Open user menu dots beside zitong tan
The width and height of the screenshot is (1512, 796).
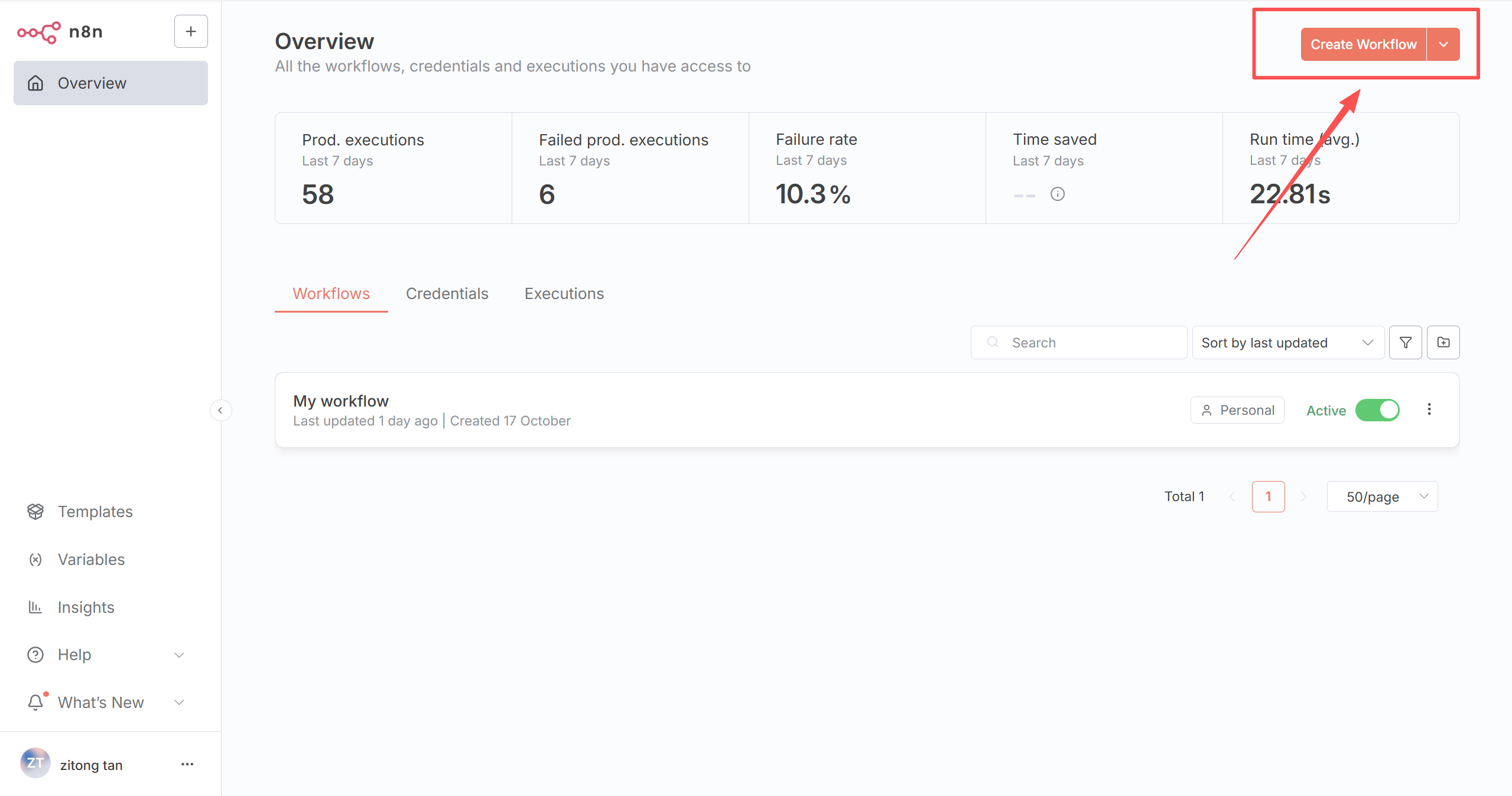(x=187, y=764)
